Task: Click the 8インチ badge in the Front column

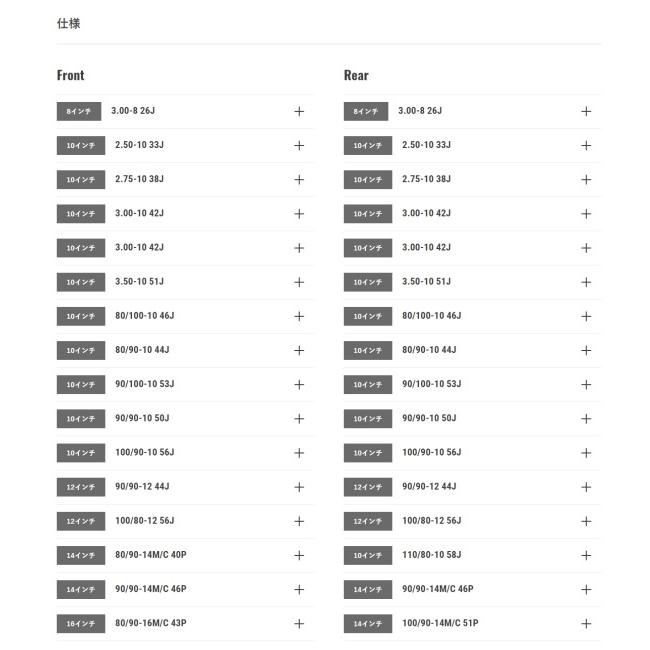Action: click(x=79, y=111)
